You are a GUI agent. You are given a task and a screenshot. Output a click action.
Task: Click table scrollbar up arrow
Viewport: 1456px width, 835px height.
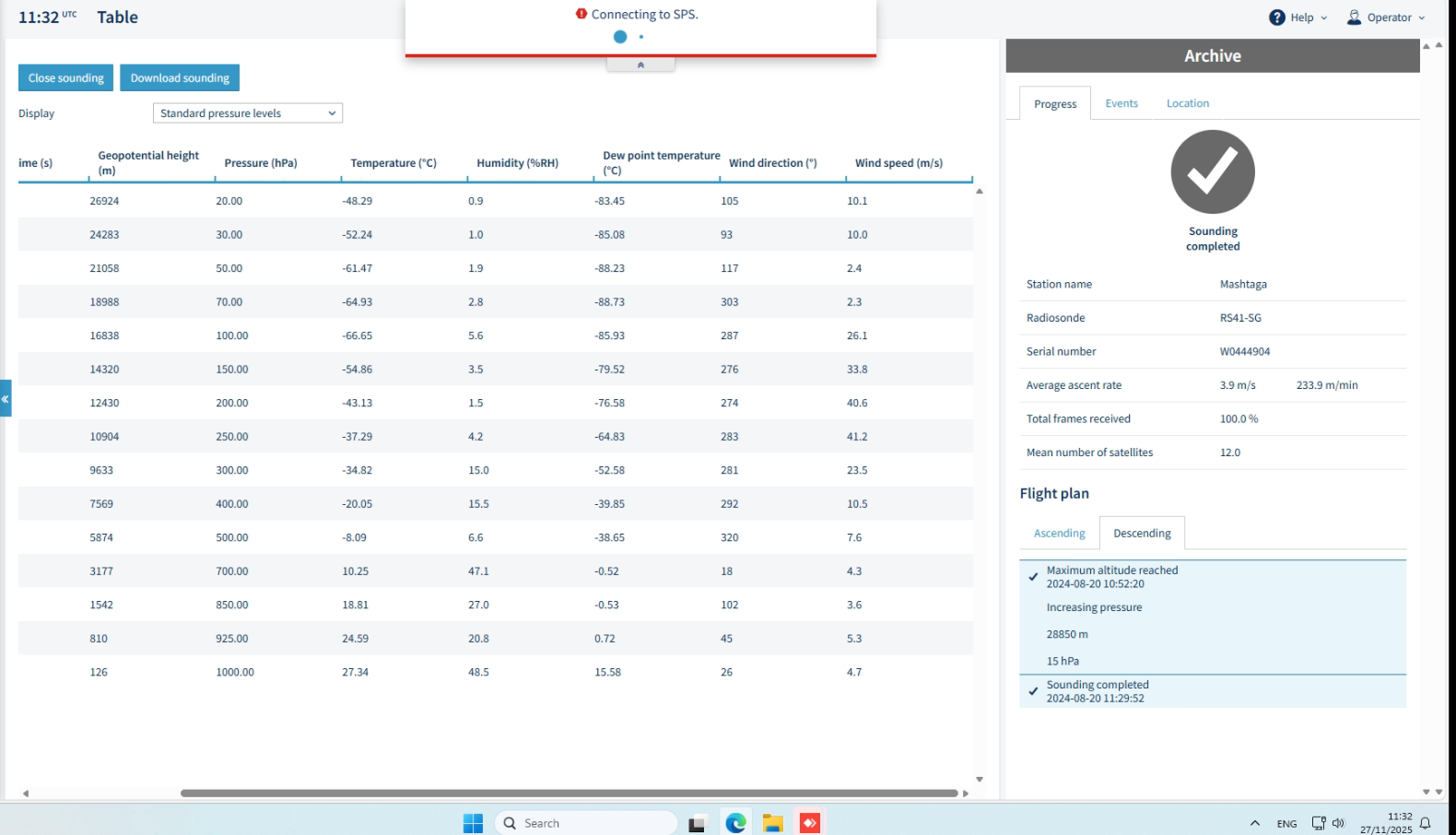coord(980,192)
